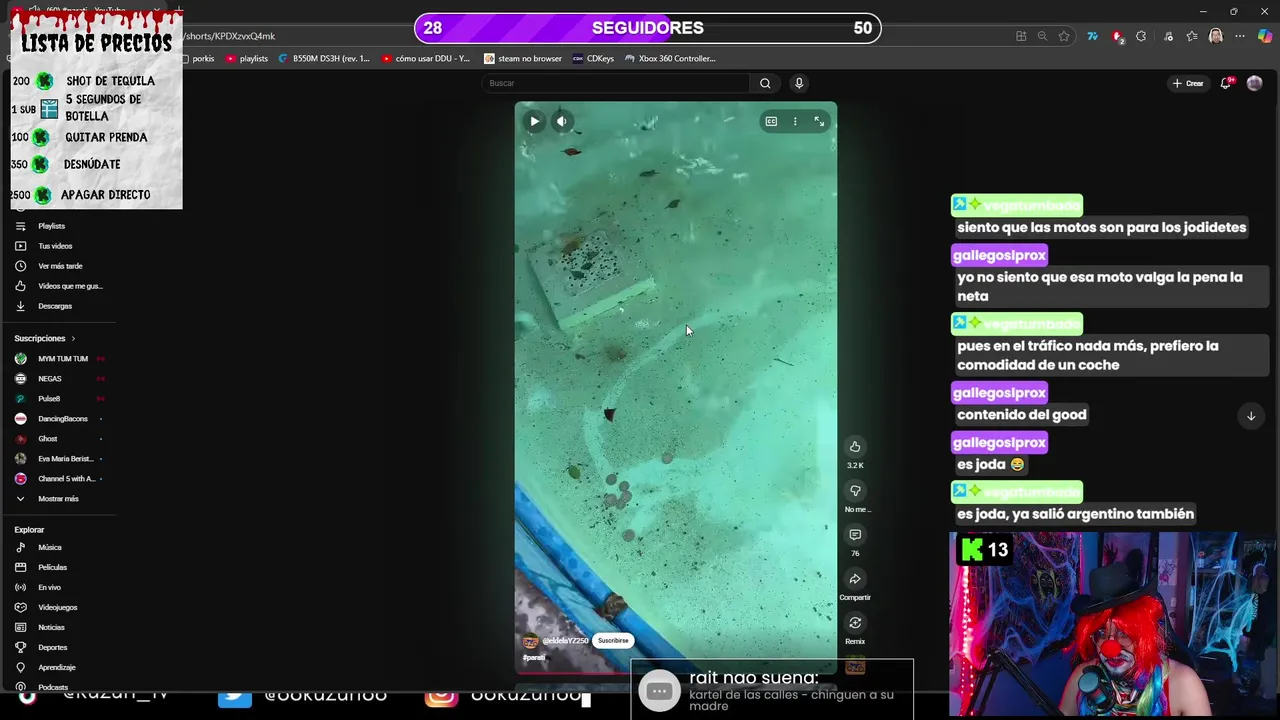This screenshot has width=1280, height=720.
Task: Open the steam no browser bookmark
Action: pyautogui.click(x=523, y=59)
